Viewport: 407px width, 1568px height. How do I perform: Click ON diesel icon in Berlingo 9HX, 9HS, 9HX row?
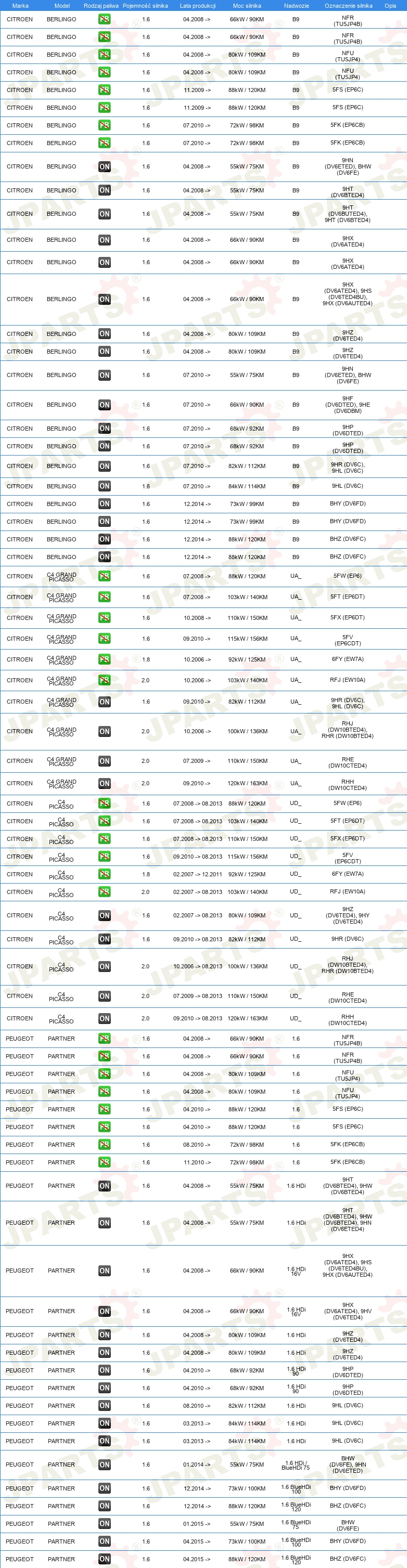104,300
